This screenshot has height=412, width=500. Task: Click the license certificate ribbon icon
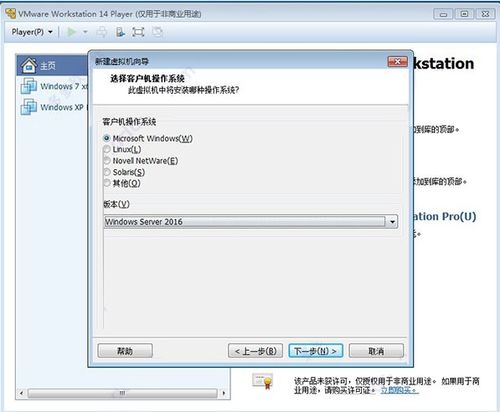[263, 381]
